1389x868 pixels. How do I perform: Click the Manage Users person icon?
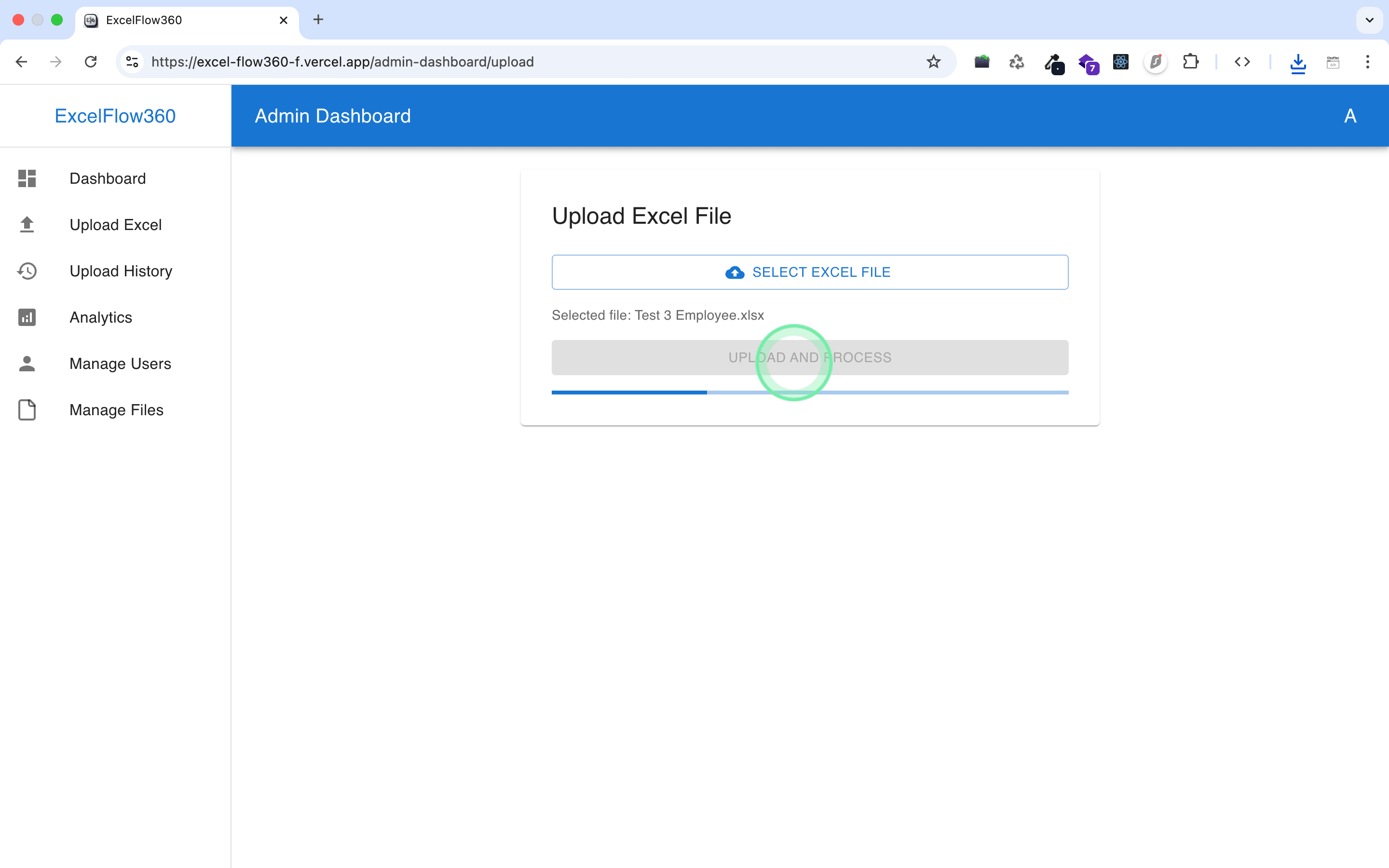27,364
